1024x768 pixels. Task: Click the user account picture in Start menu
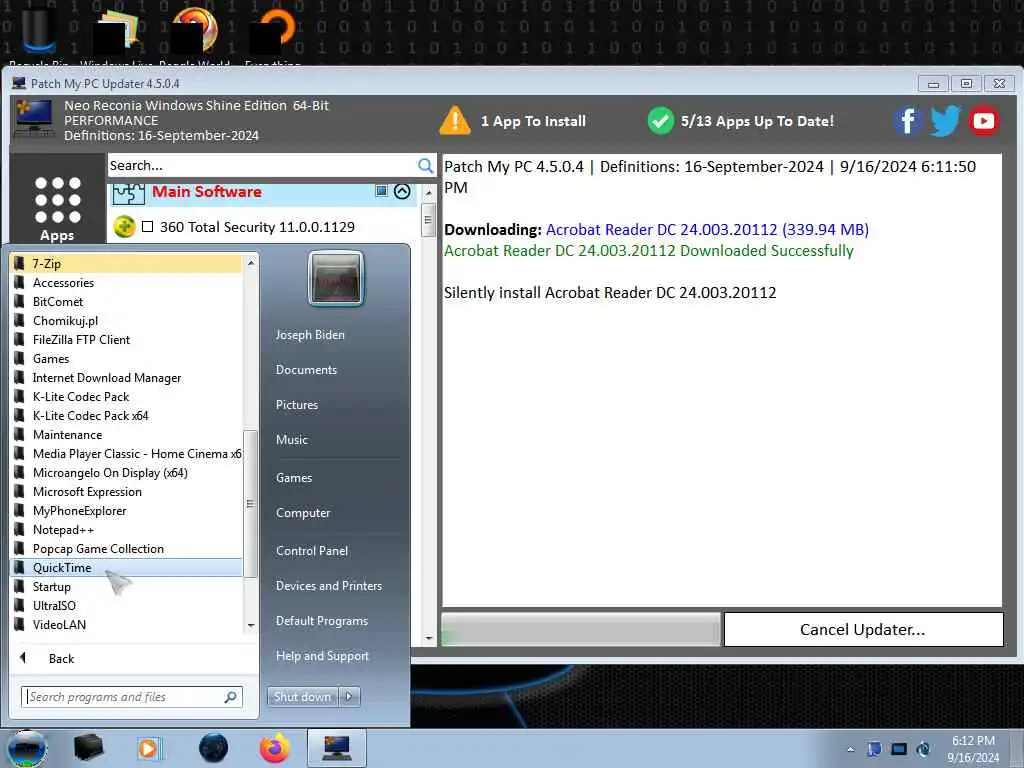[336, 278]
